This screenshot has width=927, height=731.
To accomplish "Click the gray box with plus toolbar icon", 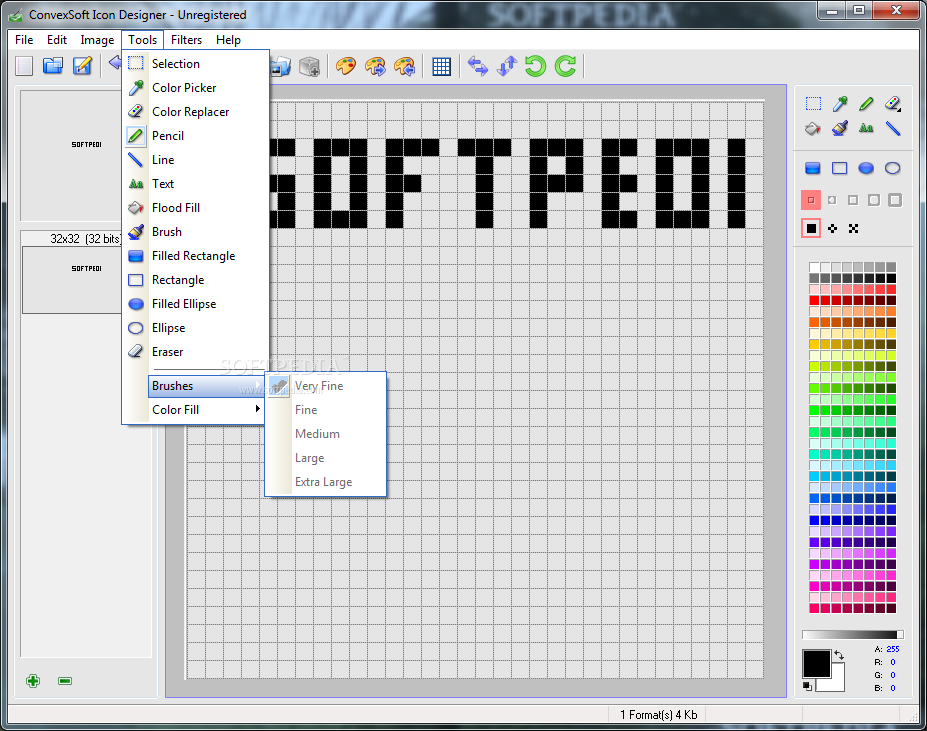I will (309, 66).
